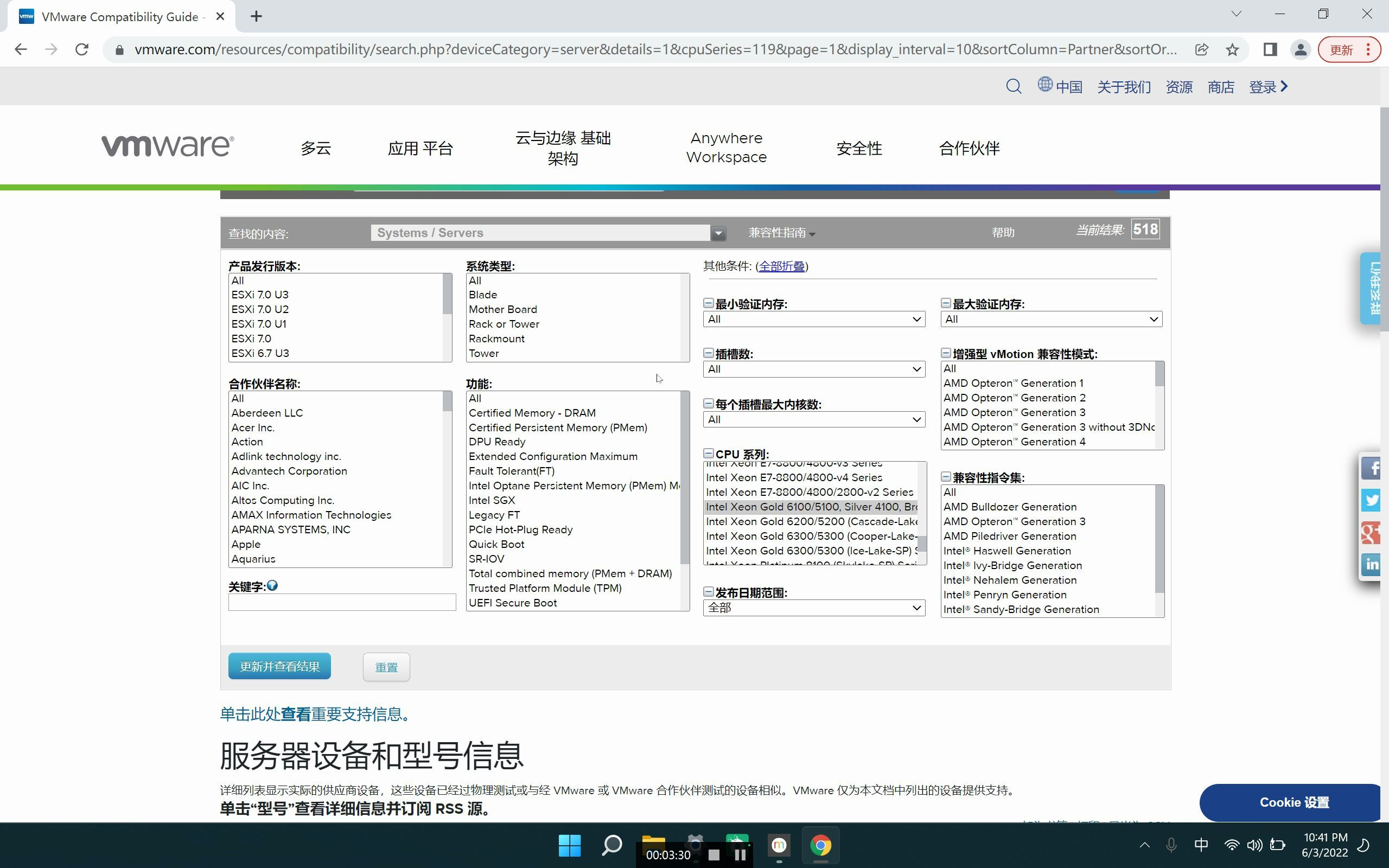The width and height of the screenshot is (1389, 868).
Task: Click 单击此处查看重要支持信息 link
Action: 315,713
